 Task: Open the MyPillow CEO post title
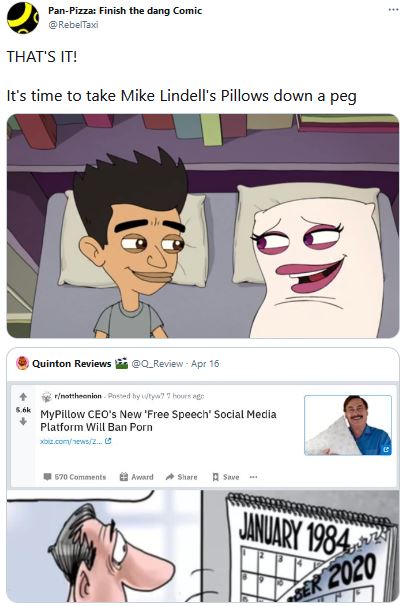click(x=158, y=420)
